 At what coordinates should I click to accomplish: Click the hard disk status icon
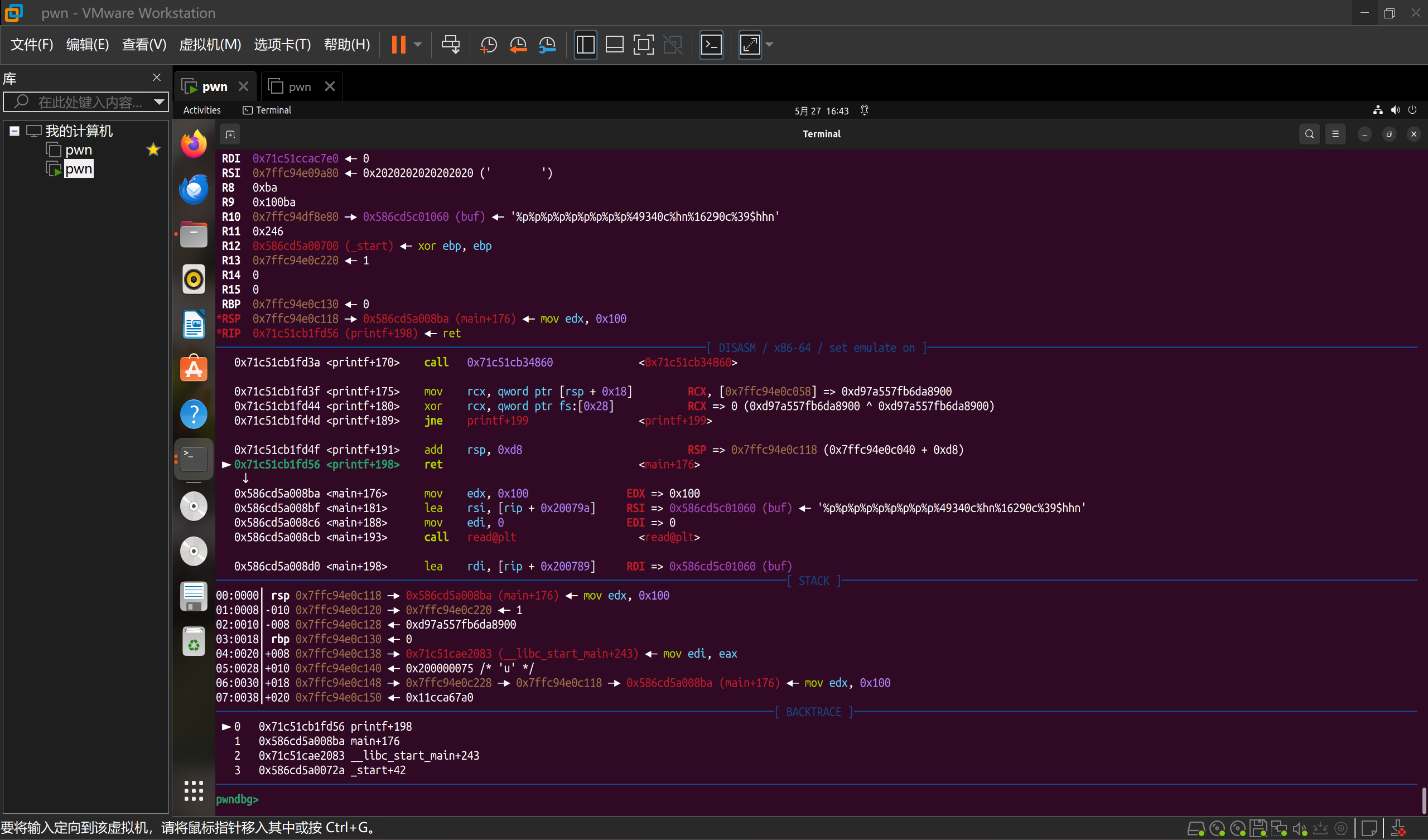coord(1195,829)
